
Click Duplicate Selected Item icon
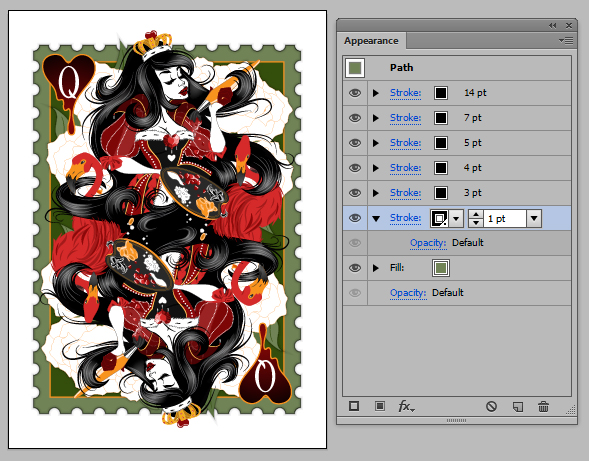point(518,407)
